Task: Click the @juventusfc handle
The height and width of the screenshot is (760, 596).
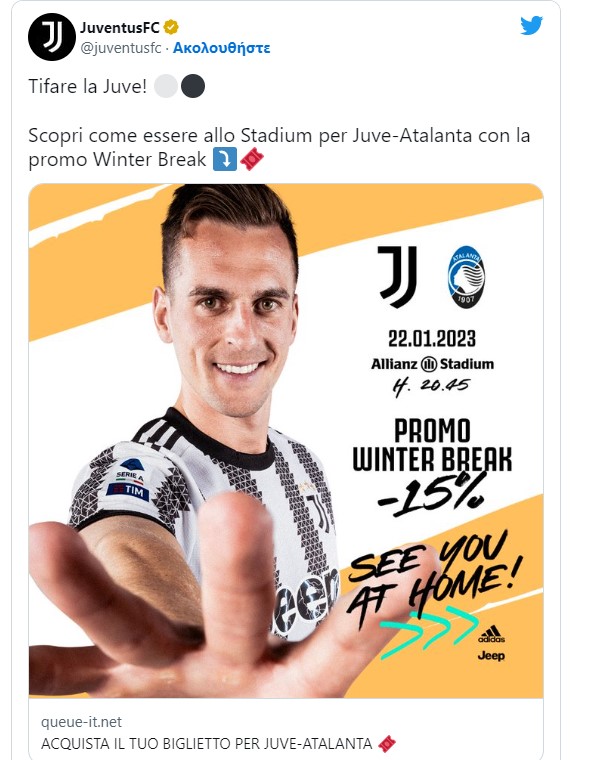Action: pyautogui.click(x=121, y=48)
